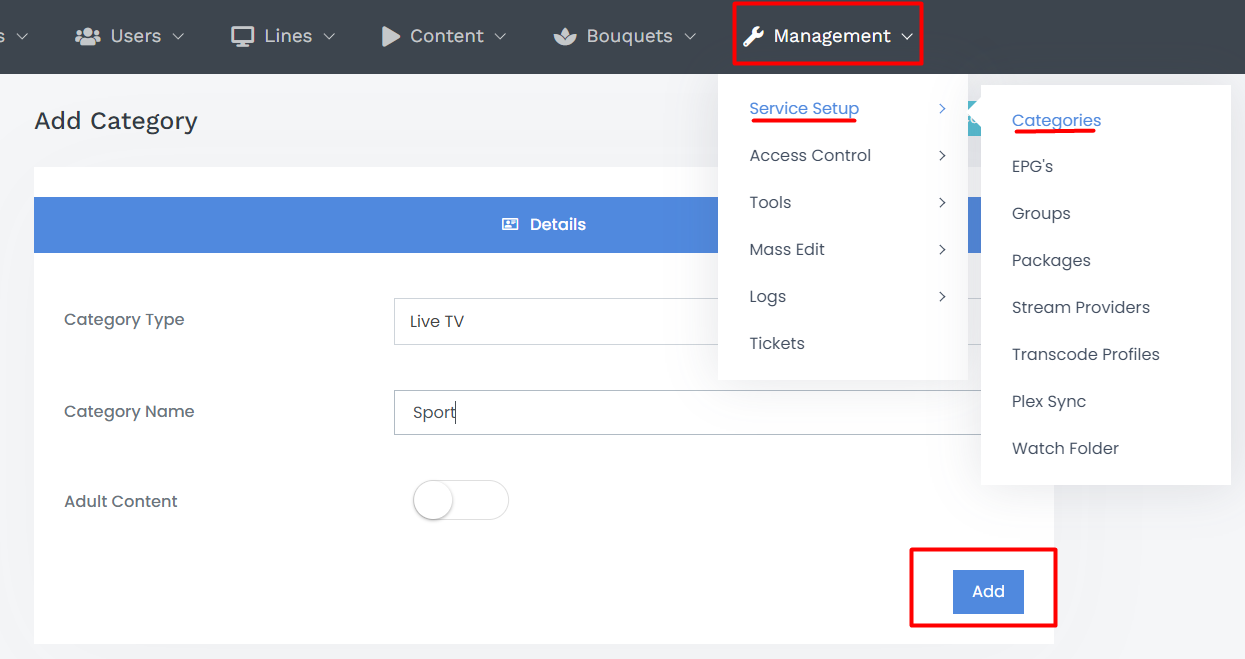The height and width of the screenshot is (659, 1245).
Task: Choose Transcode Profiles from submenu
Action: [1086, 354]
